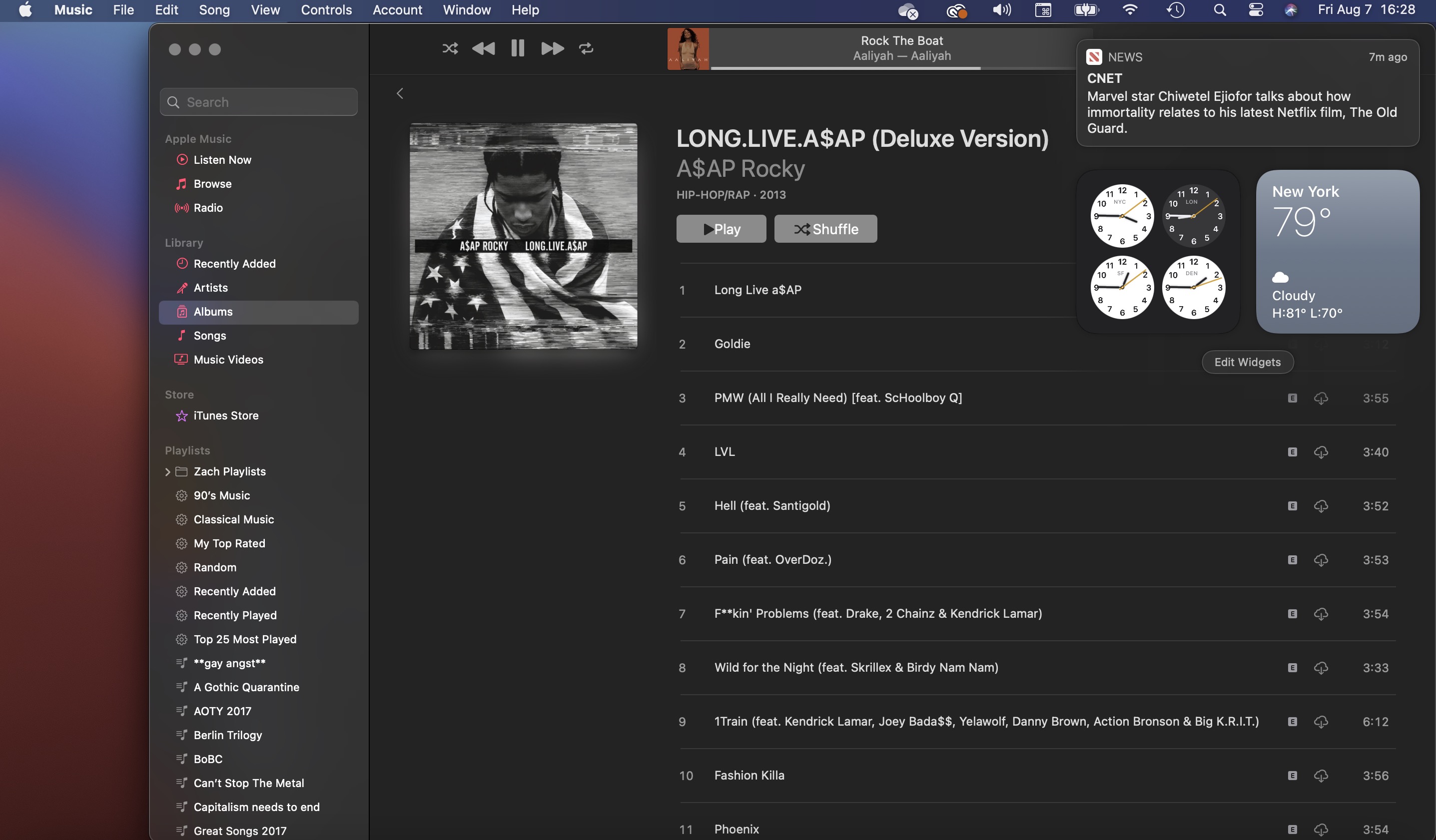Open the CNET News notification
This screenshot has height=840, width=1436.
click(1248, 93)
